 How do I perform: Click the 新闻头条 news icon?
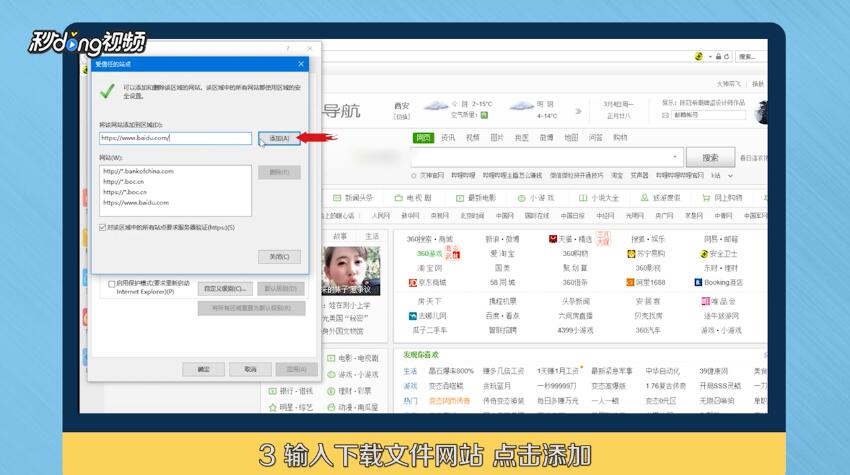click(x=337, y=198)
